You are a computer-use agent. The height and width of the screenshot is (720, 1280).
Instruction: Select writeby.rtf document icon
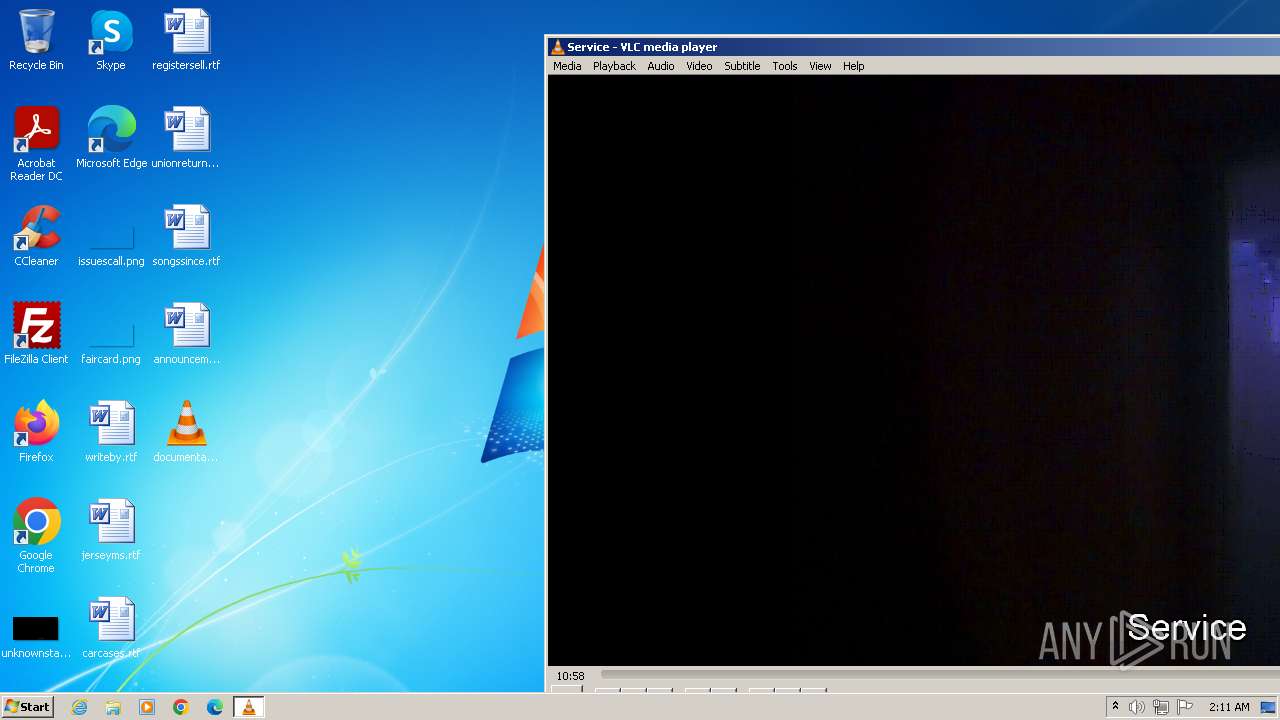tap(111, 432)
